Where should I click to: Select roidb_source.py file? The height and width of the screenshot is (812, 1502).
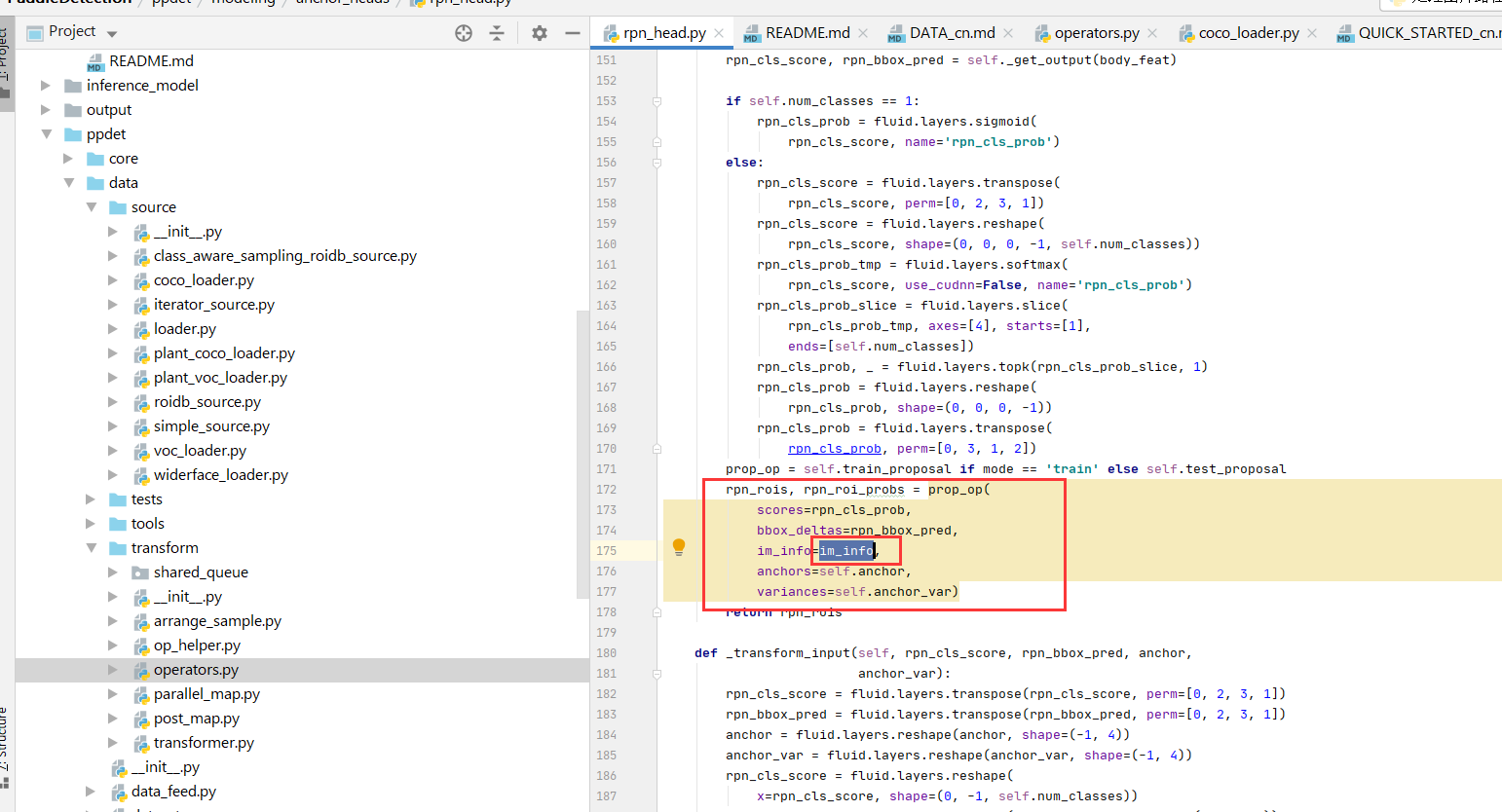207,402
